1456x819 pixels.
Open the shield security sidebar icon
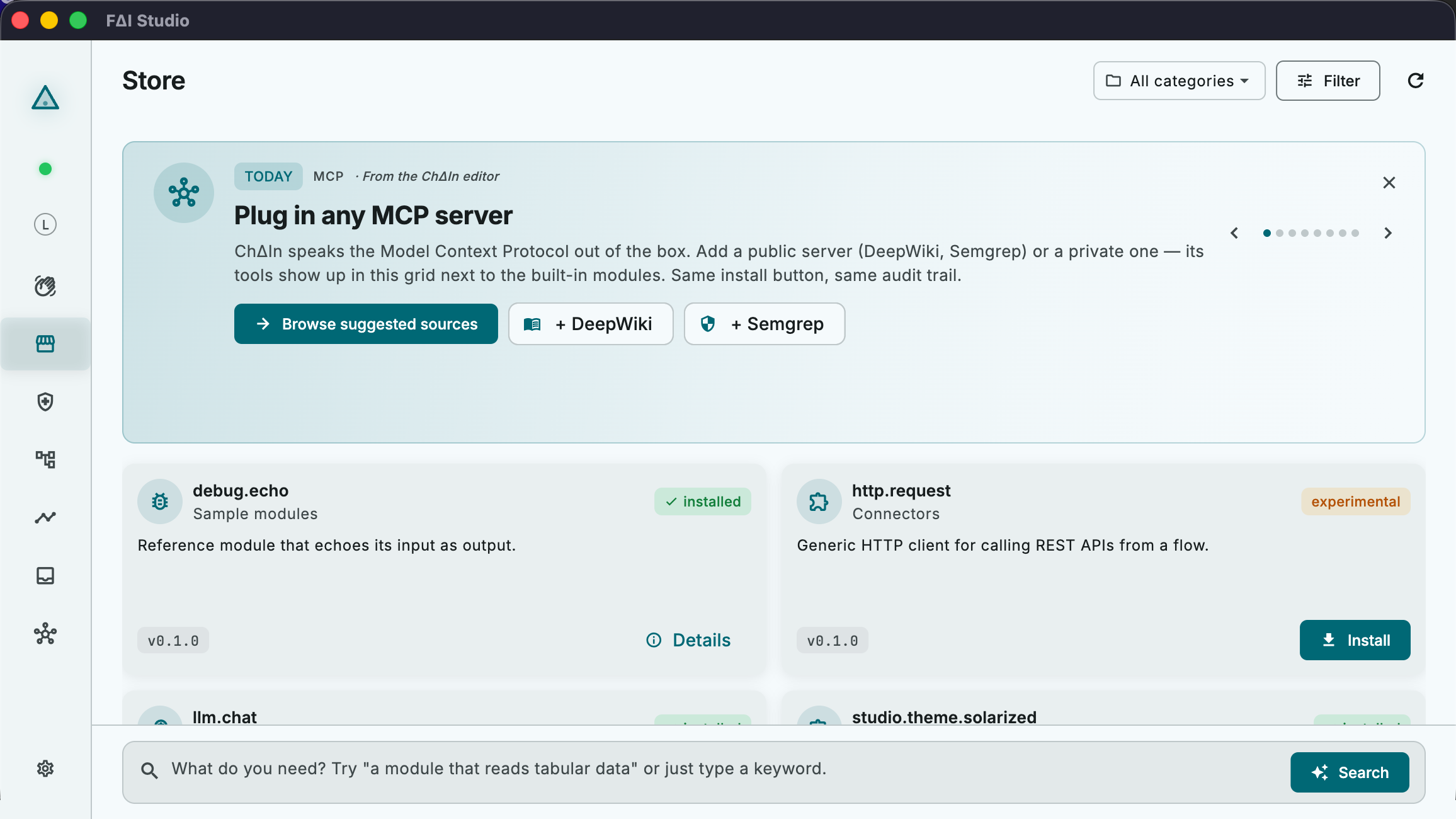45,402
